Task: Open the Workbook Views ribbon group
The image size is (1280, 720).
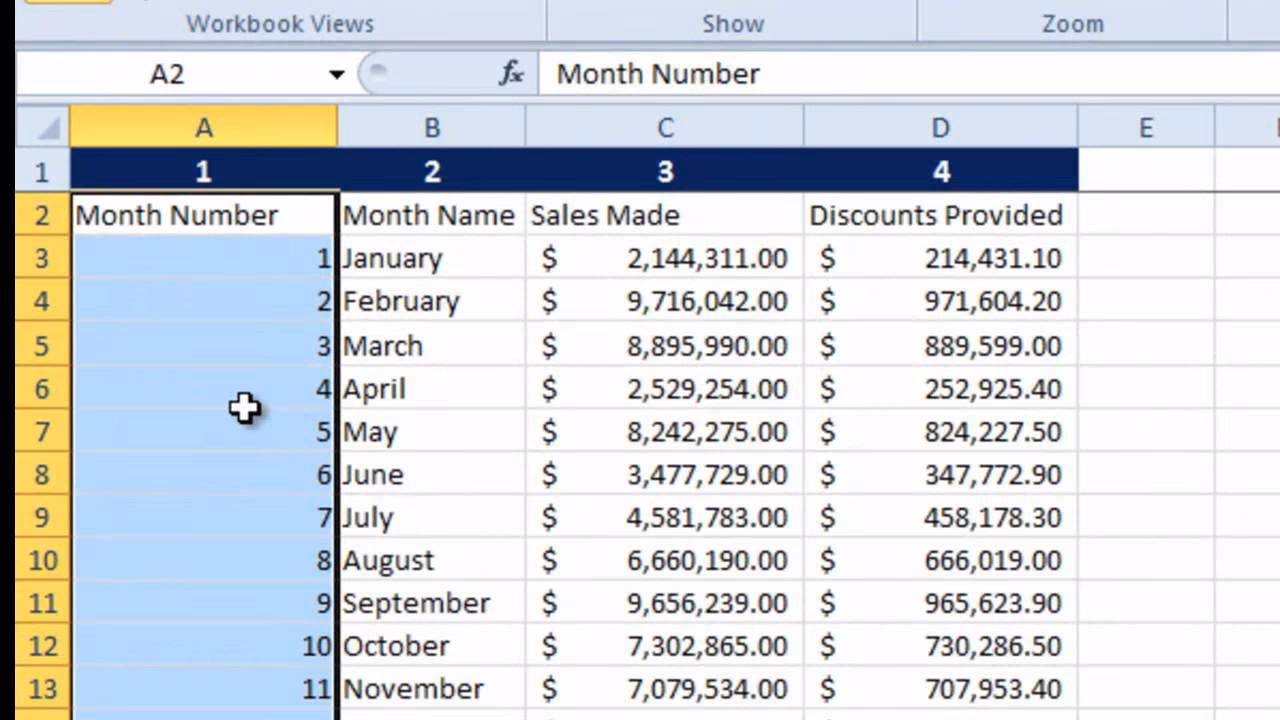Action: tap(278, 23)
